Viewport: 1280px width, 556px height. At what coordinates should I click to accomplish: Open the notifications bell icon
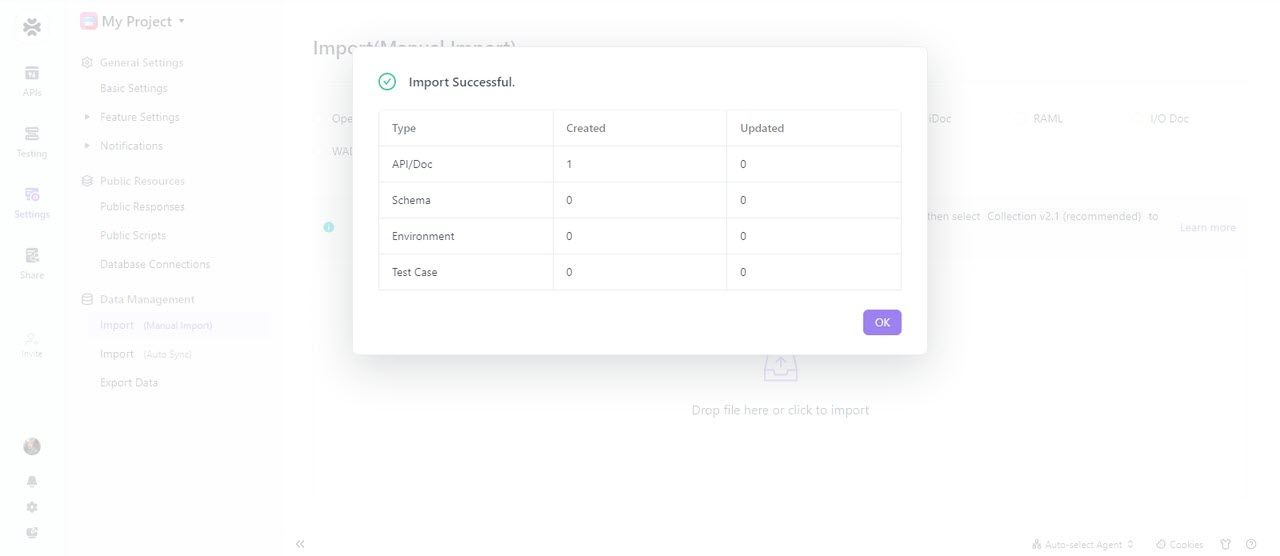[32, 481]
